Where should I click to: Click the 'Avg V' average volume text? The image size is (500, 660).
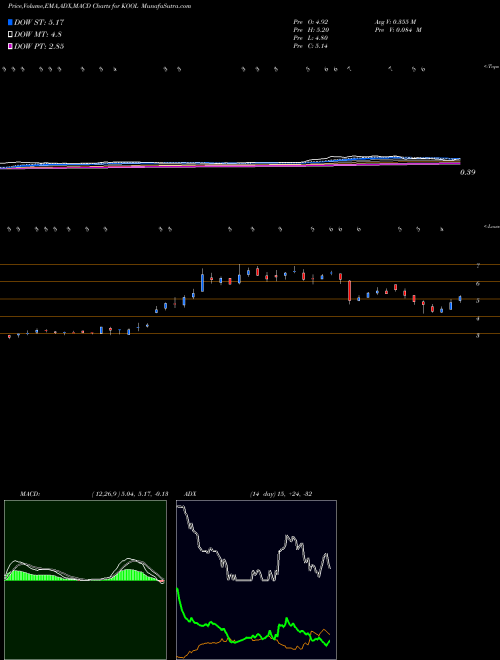pos(395,21)
